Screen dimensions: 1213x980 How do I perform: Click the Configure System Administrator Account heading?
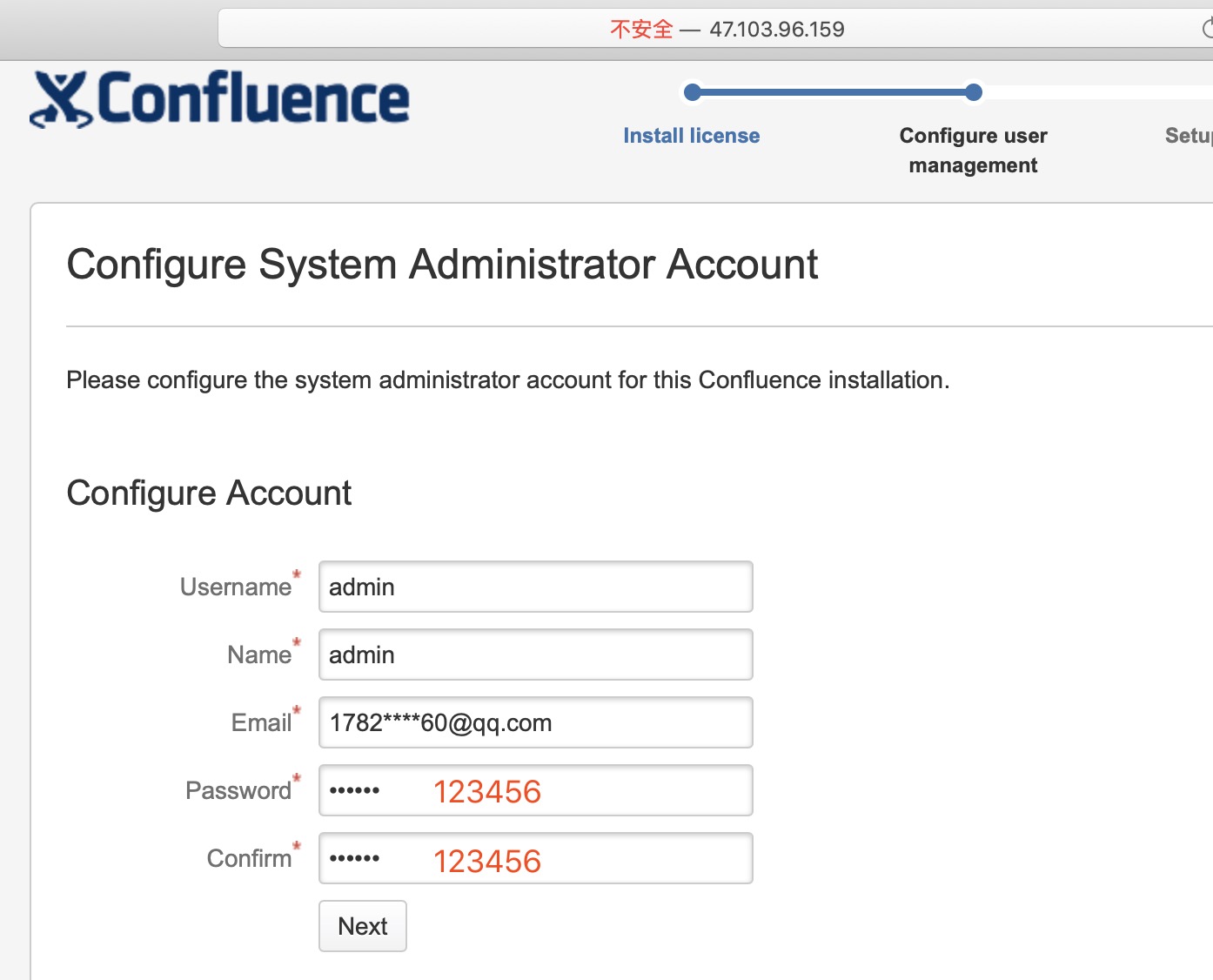[x=442, y=265]
